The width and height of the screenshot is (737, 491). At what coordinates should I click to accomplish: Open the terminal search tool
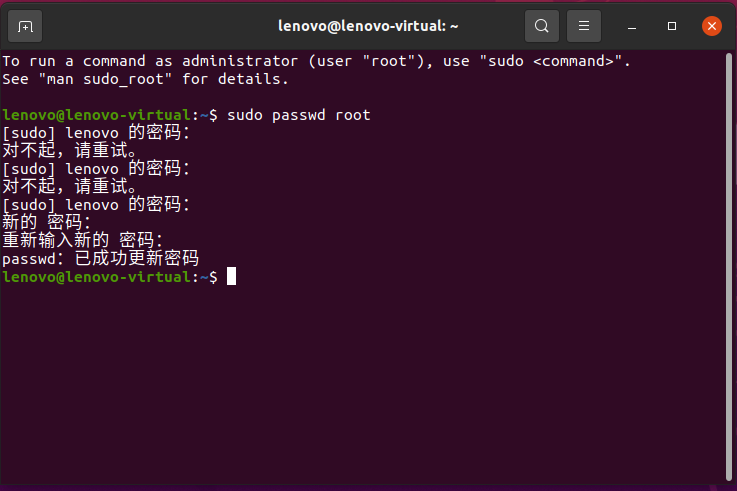pyautogui.click(x=541, y=26)
